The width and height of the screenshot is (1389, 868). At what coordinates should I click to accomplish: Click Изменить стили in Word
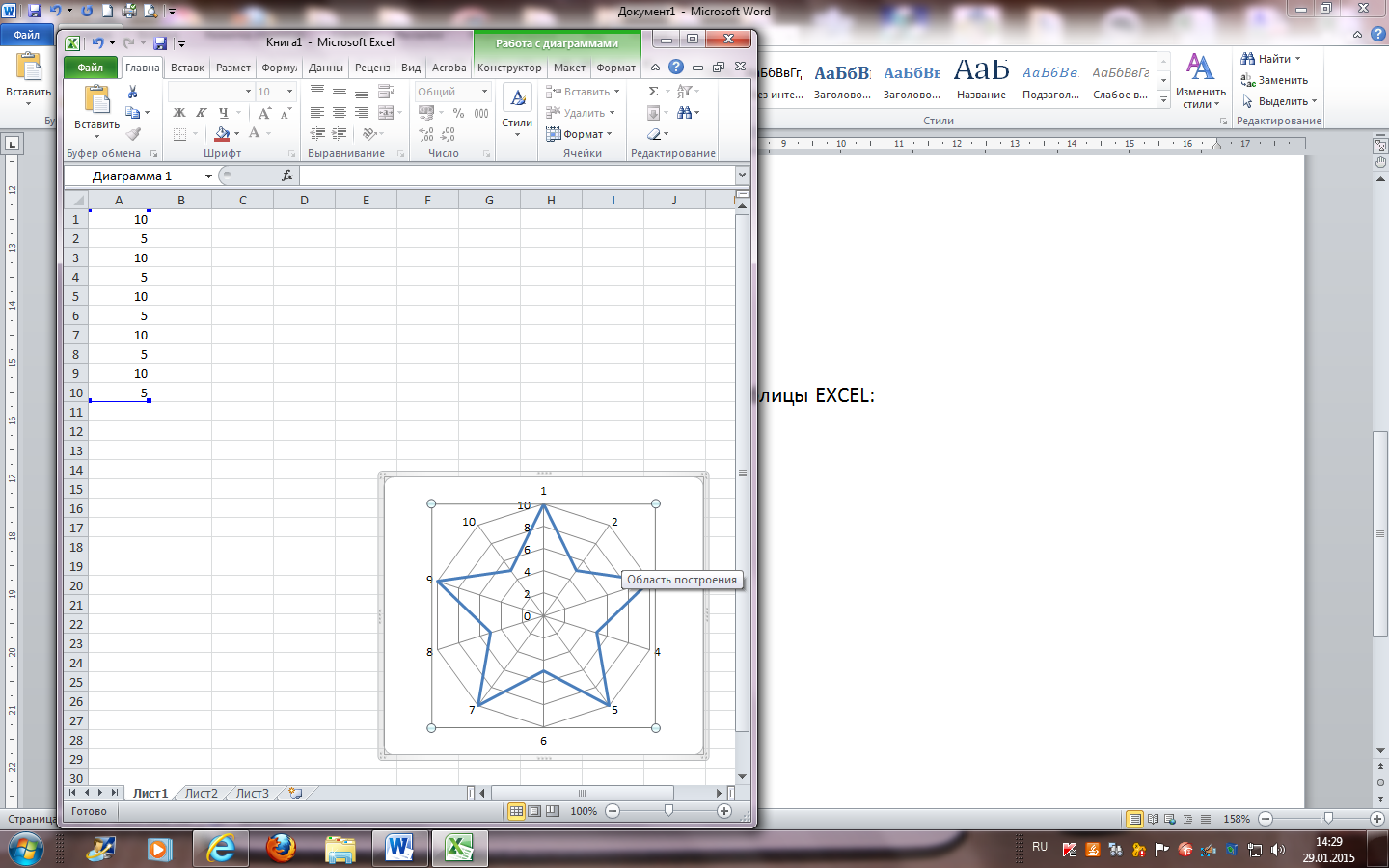(1201, 81)
